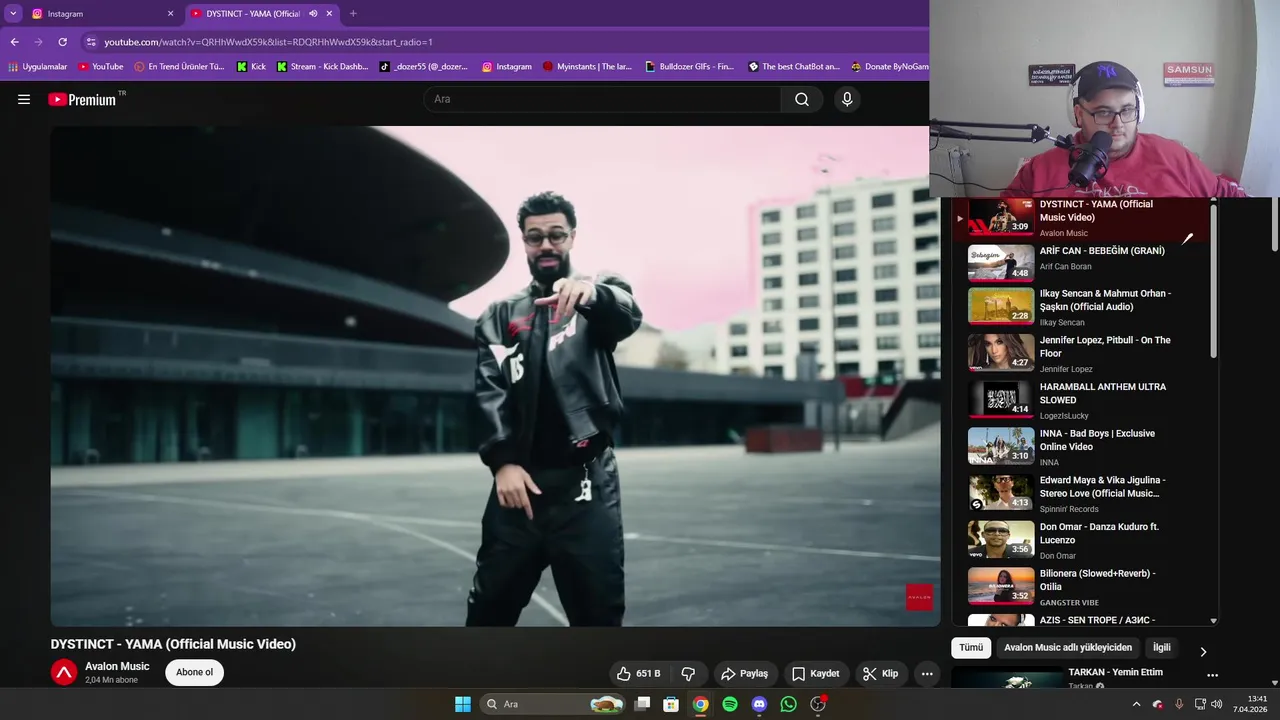Open the tab search dropdown arrow
1280x720 pixels.
(x=13, y=14)
